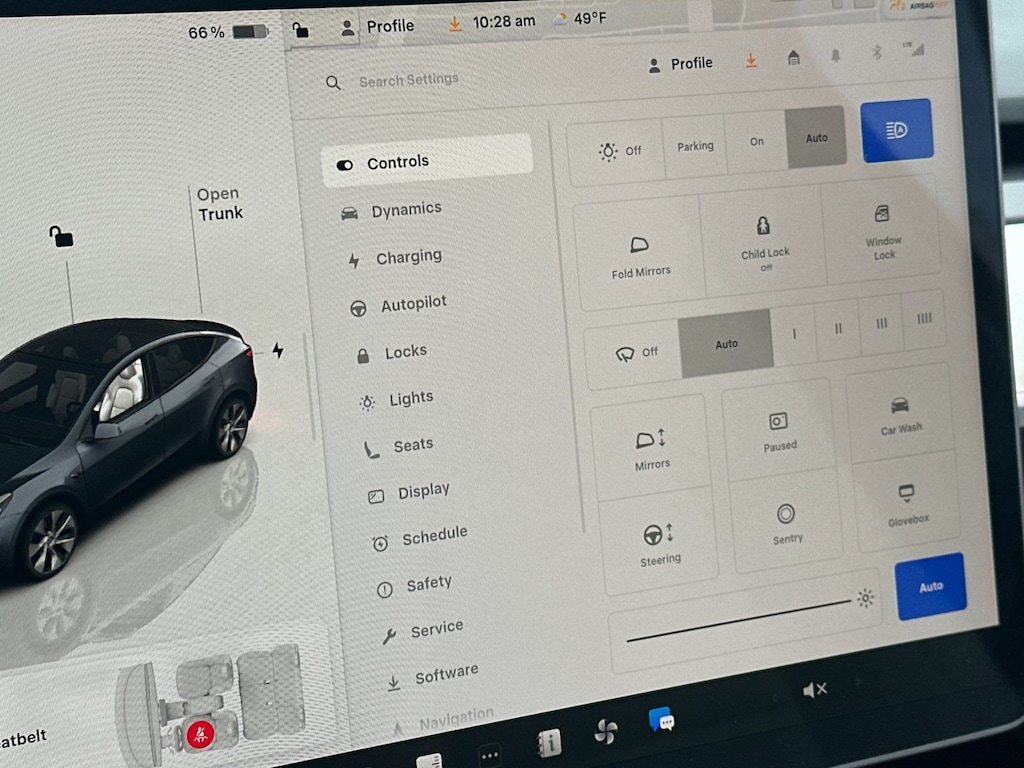
Task: Tap the Sentry mode icon
Action: tap(786, 515)
